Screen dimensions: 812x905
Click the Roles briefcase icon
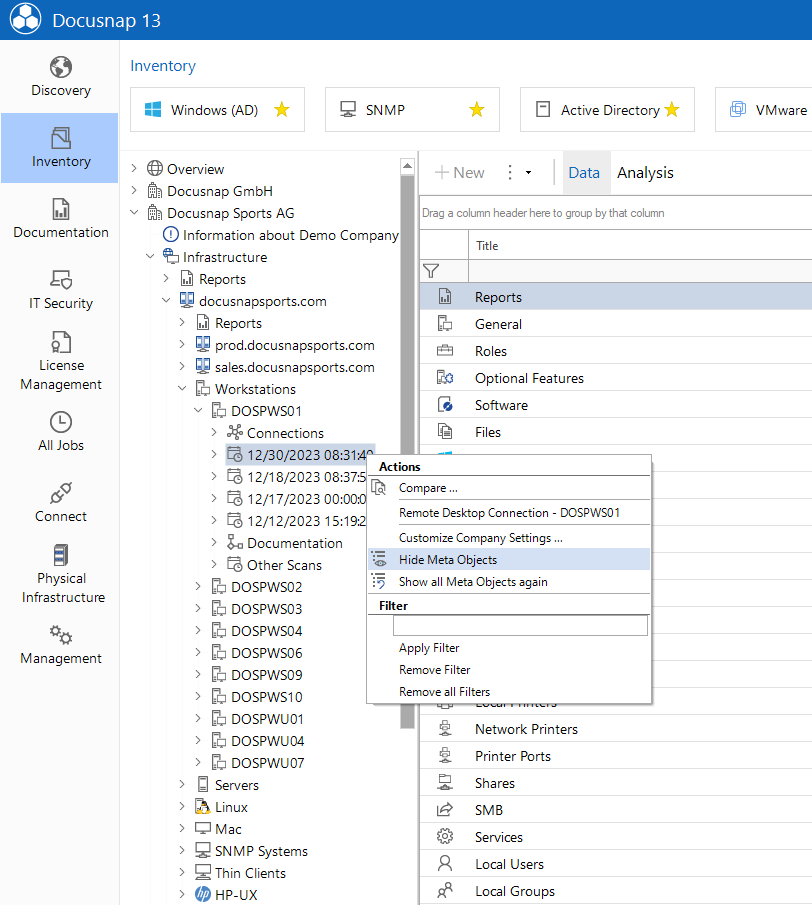pos(444,350)
